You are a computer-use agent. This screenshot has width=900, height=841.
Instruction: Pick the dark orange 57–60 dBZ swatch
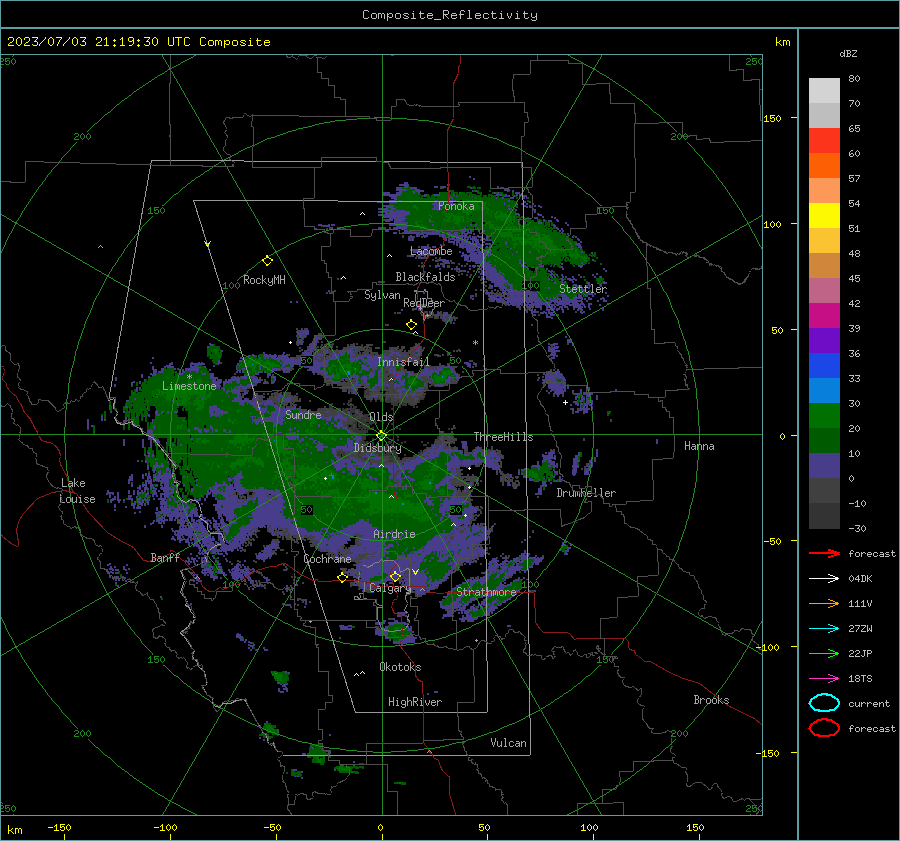pyautogui.click(x=824, y=166)
